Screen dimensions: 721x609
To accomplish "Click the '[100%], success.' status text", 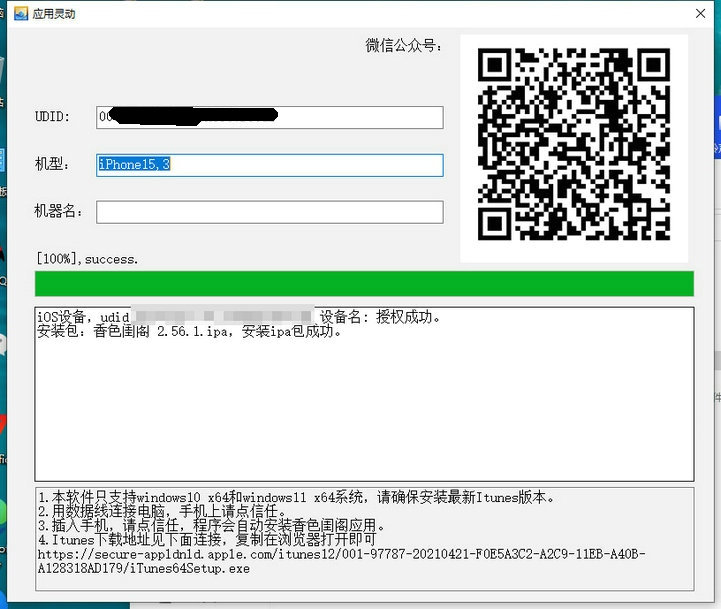I will (87, 259).
